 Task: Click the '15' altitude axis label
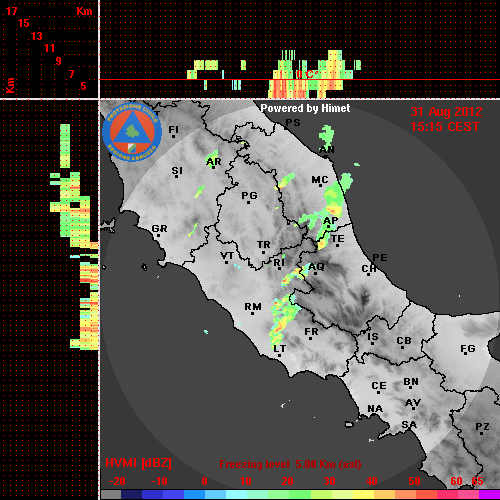click(24, 23)
